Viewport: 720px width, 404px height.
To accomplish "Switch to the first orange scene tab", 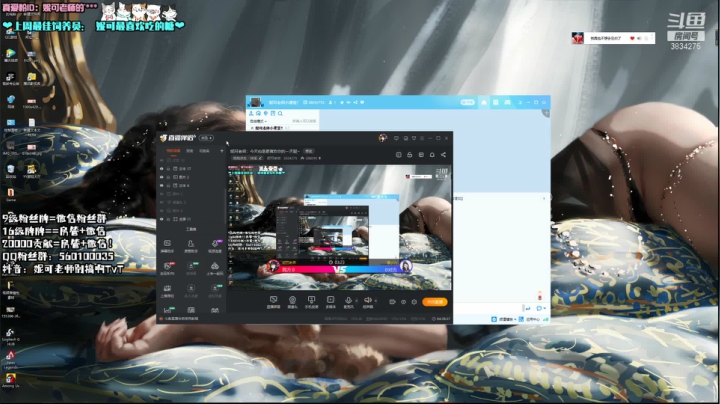I will point(173,151).
